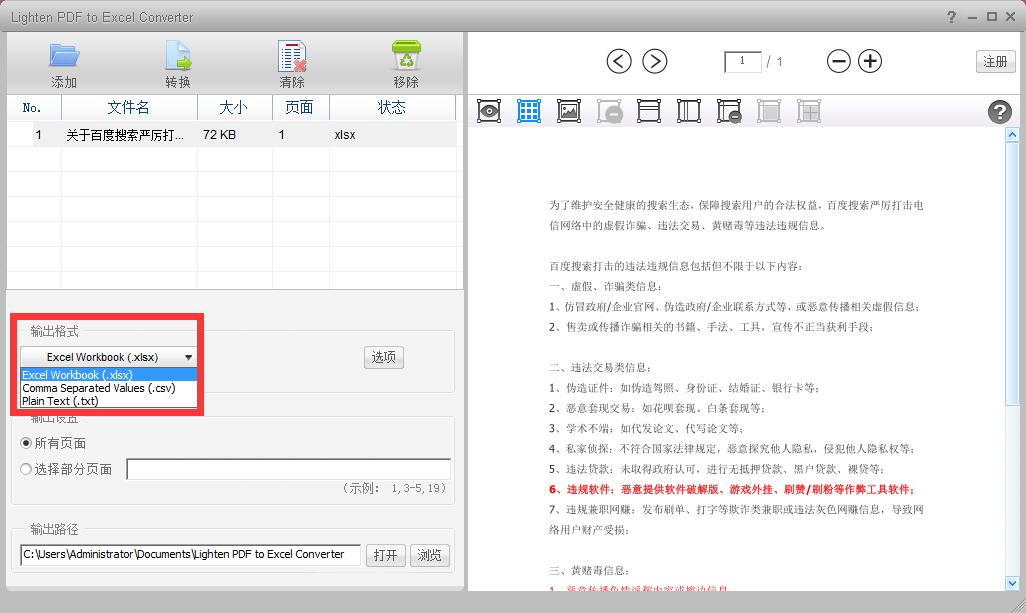Click the 打开 open folder button
Screen dimensions: 1026x613
(x=385, y=555)
